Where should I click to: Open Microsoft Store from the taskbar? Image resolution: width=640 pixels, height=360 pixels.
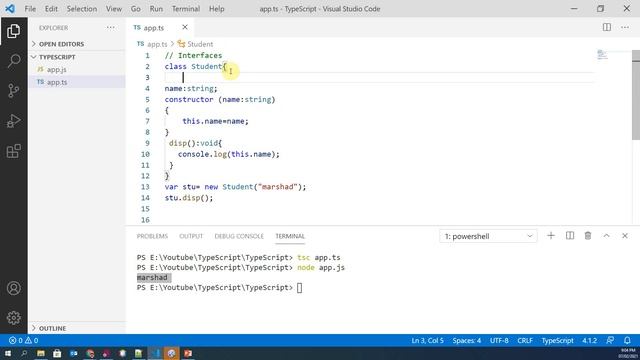point(57,353)
